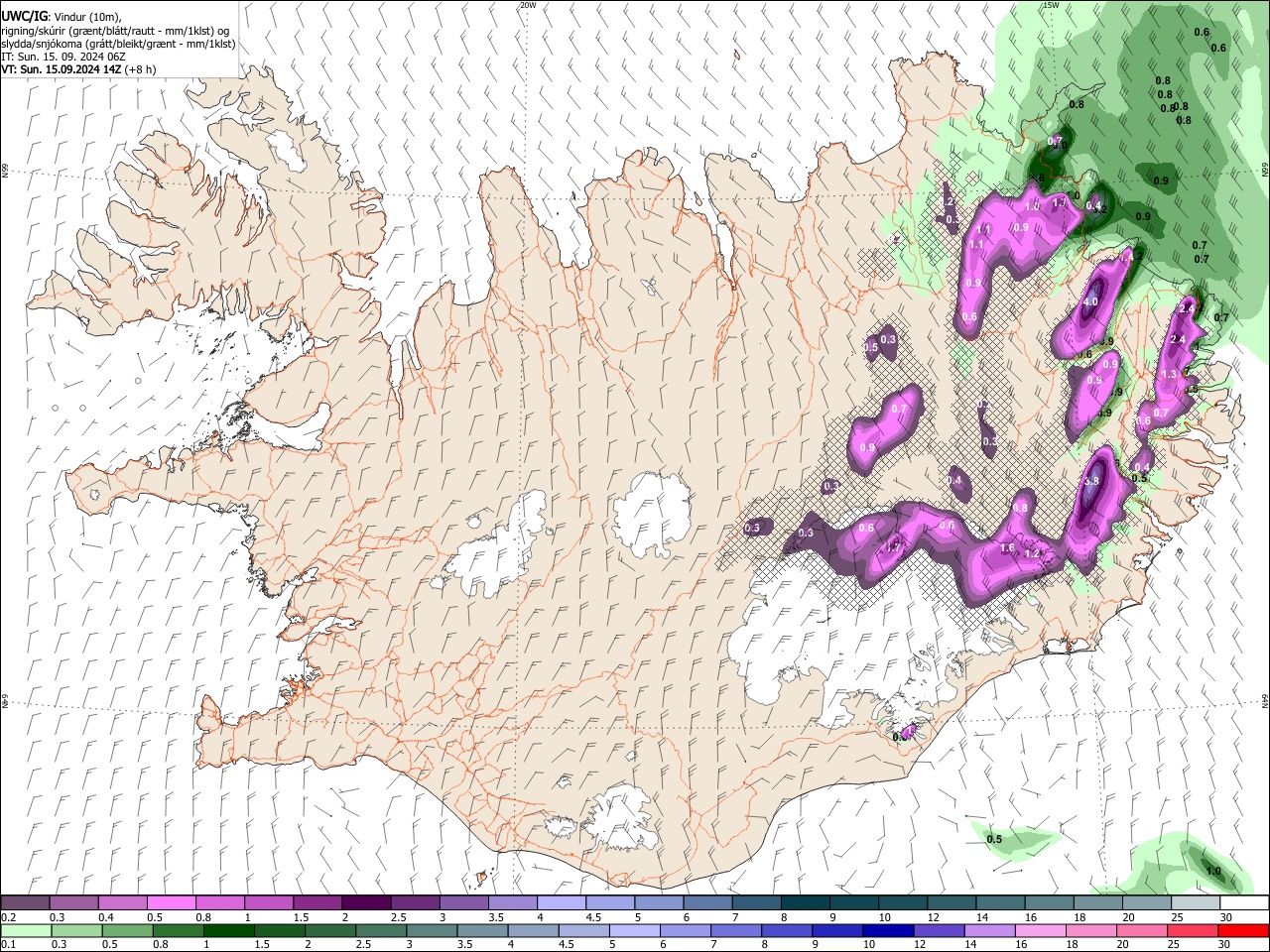Pick the bright red bottom-row swatch starting at 30
Viewport: 1270px width, 952px height.
[x=1242, y=930]
